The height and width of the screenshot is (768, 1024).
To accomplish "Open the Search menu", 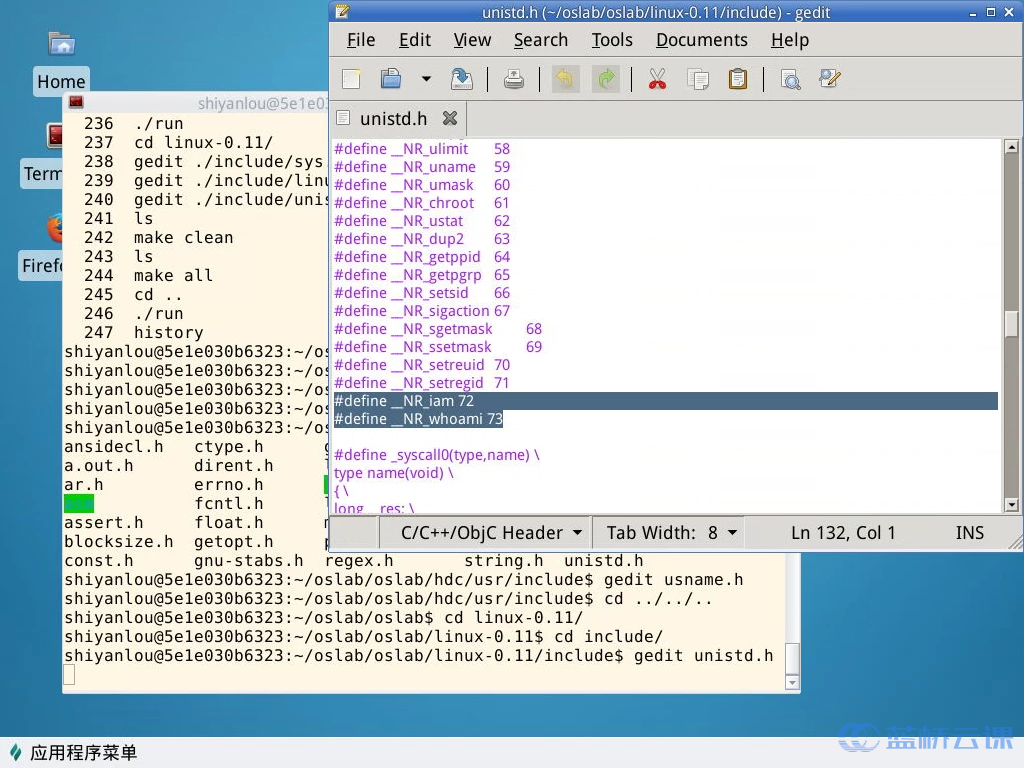I will (541, 40).
